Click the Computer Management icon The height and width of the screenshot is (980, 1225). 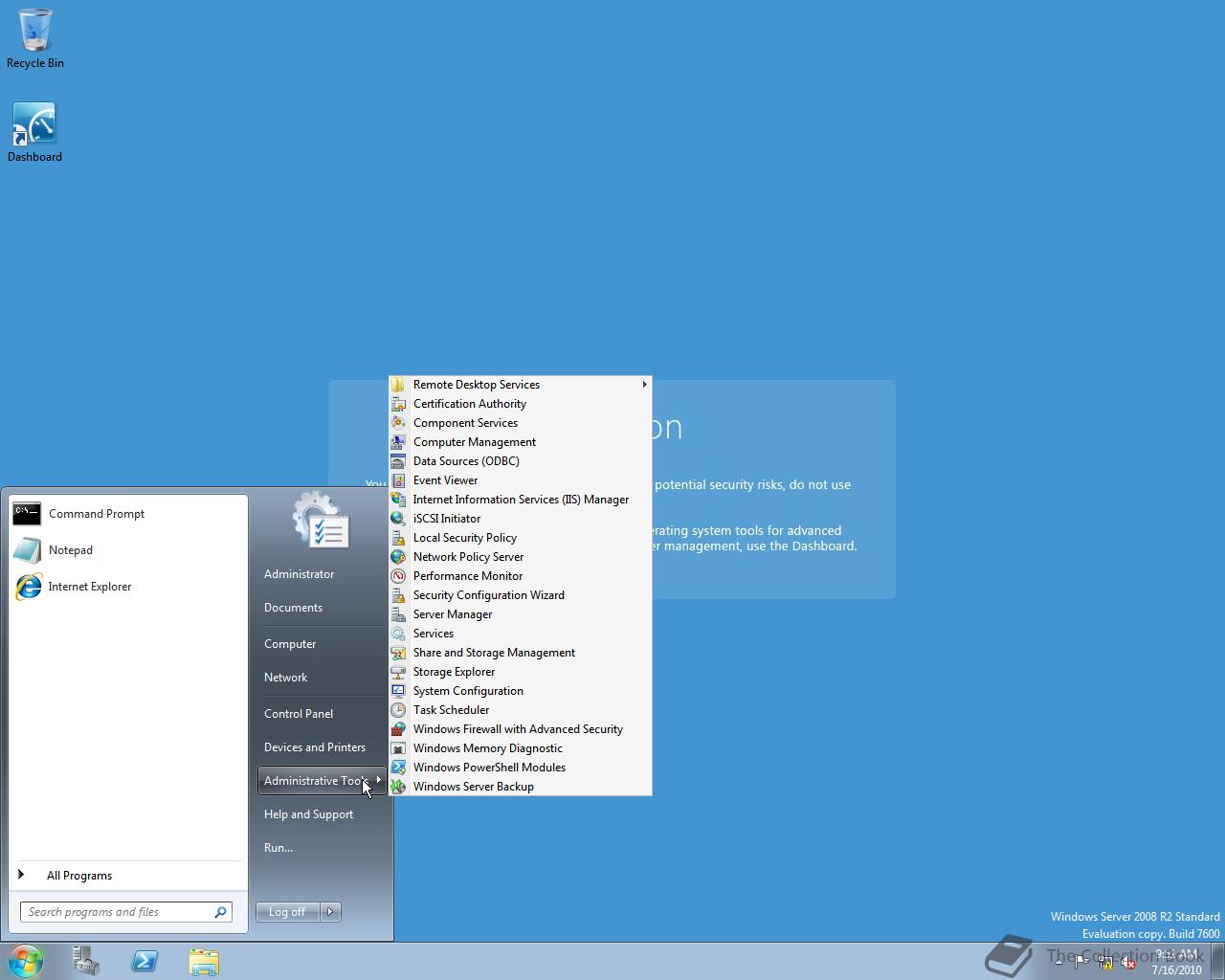[398, 442]
